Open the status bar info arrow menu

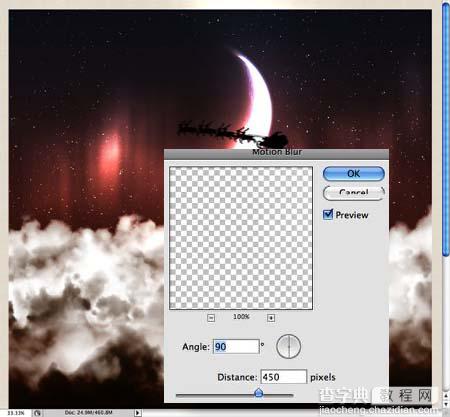point(137,413)
